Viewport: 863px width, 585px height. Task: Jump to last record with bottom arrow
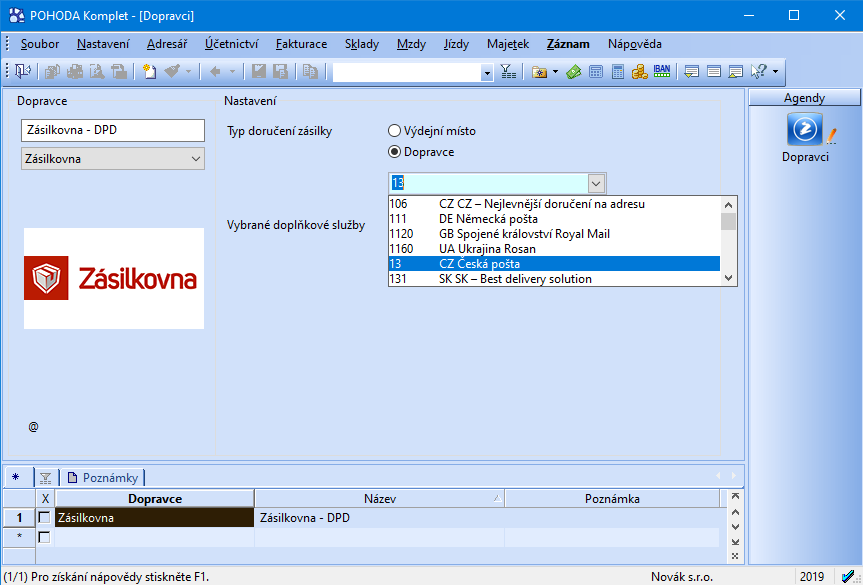pos(735,542)
